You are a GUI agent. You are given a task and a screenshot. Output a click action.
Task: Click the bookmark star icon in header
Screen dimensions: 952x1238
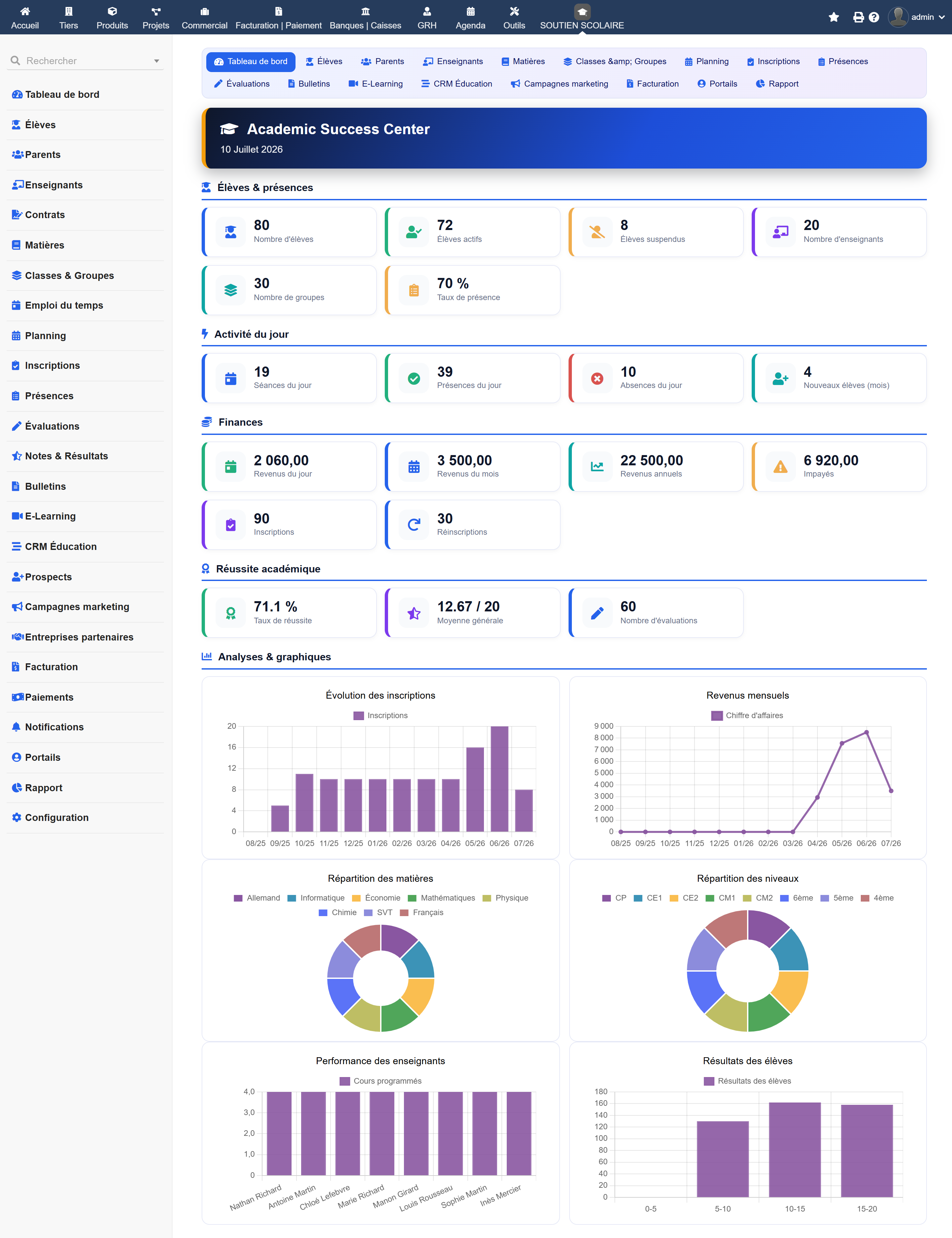tap(834, 17)
